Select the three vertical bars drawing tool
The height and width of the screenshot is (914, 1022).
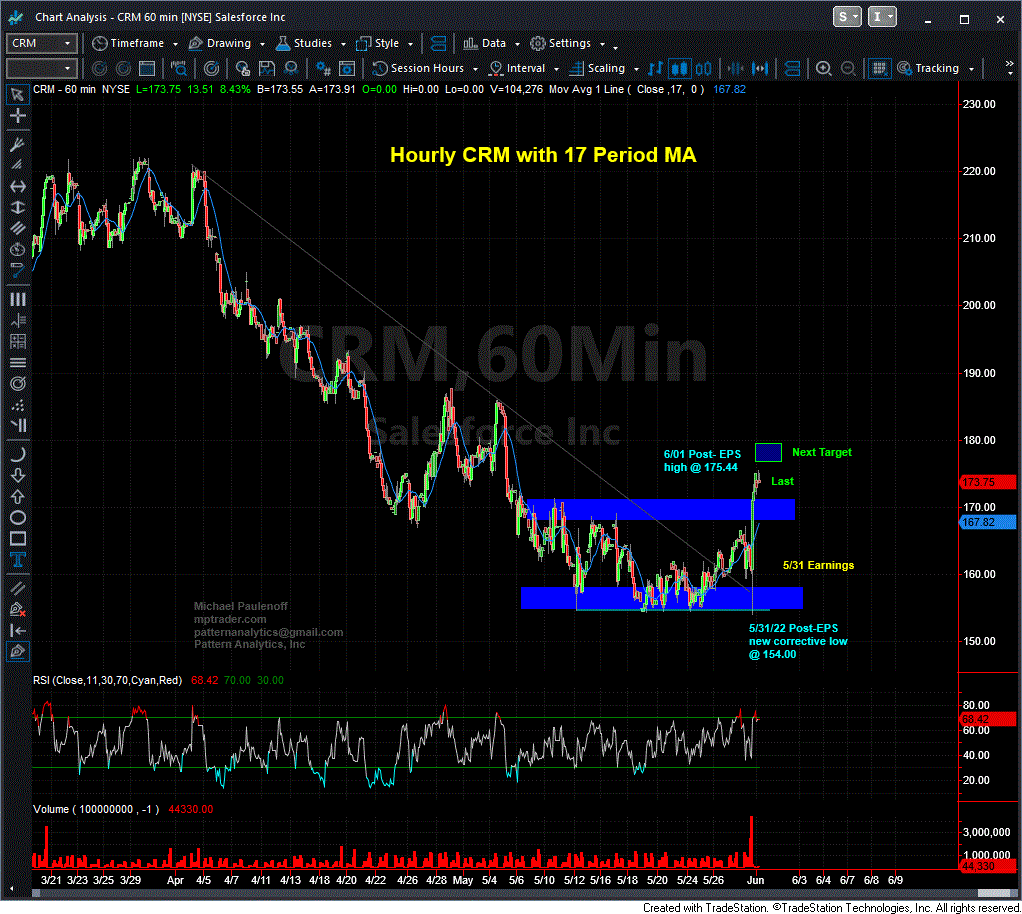tap(18, 299)
